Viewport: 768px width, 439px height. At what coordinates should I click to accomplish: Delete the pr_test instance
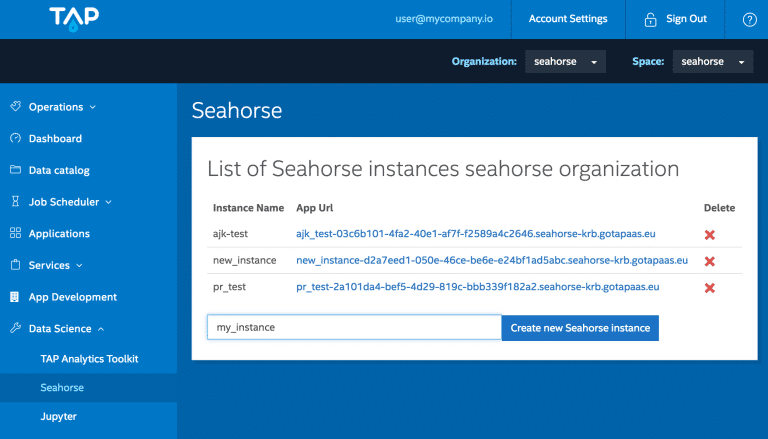[709, 288]
